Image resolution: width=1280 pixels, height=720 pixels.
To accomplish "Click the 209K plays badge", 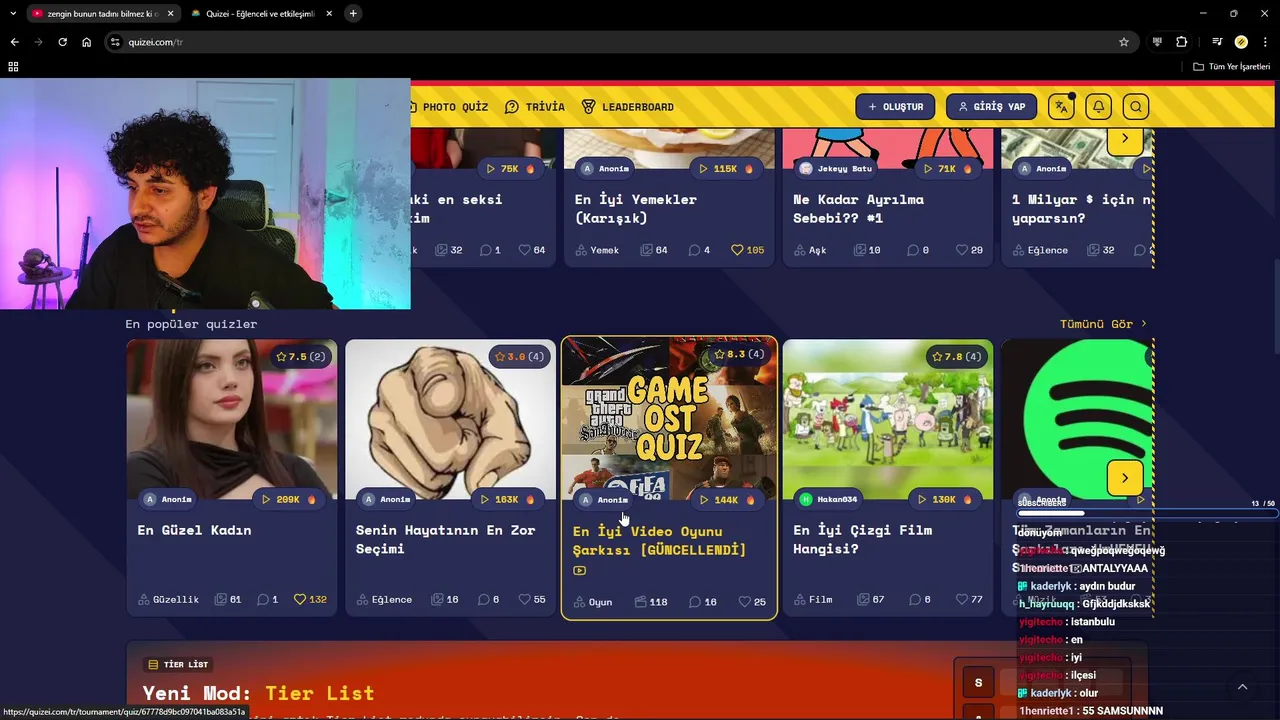I will coord(288,499).
